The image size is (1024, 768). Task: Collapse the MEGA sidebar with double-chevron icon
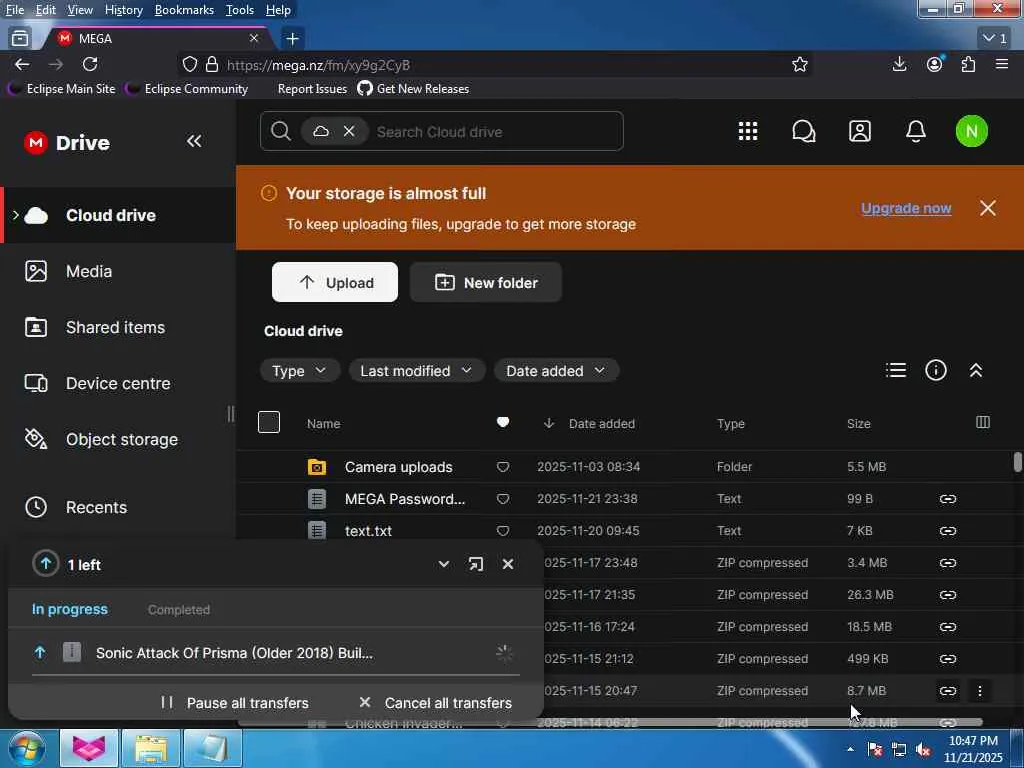click(x=194, y=141)
